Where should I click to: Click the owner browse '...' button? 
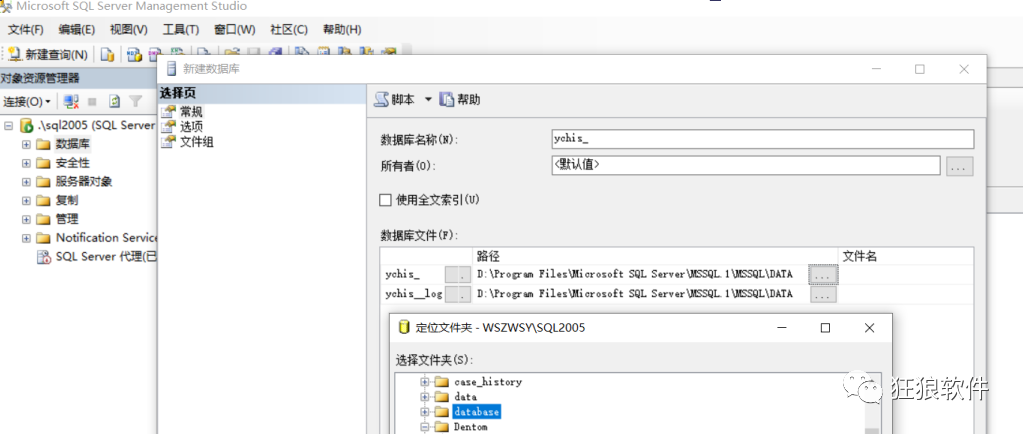click(960, 166)
